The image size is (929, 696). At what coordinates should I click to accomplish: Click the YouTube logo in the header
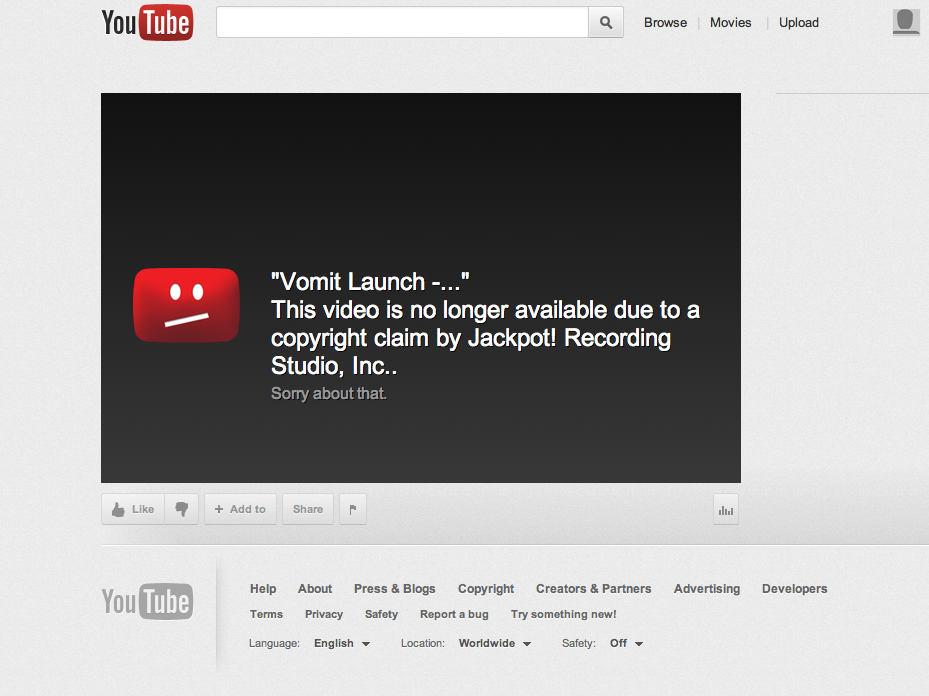pos(146,22)
